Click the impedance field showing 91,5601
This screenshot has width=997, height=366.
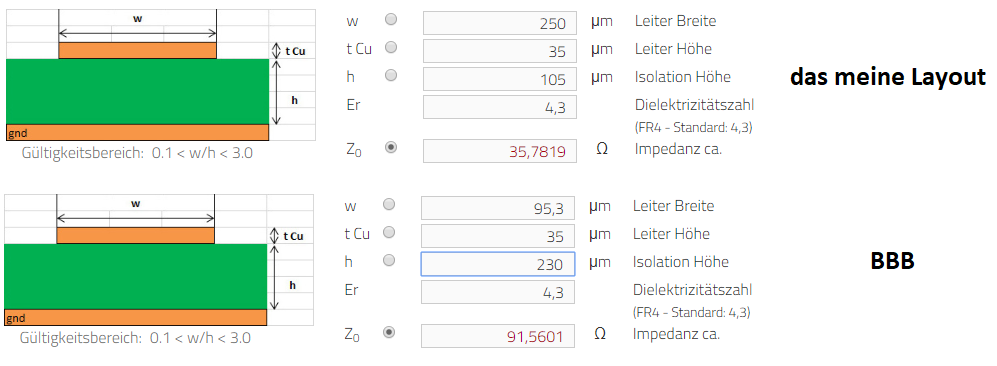coord(498,336)
